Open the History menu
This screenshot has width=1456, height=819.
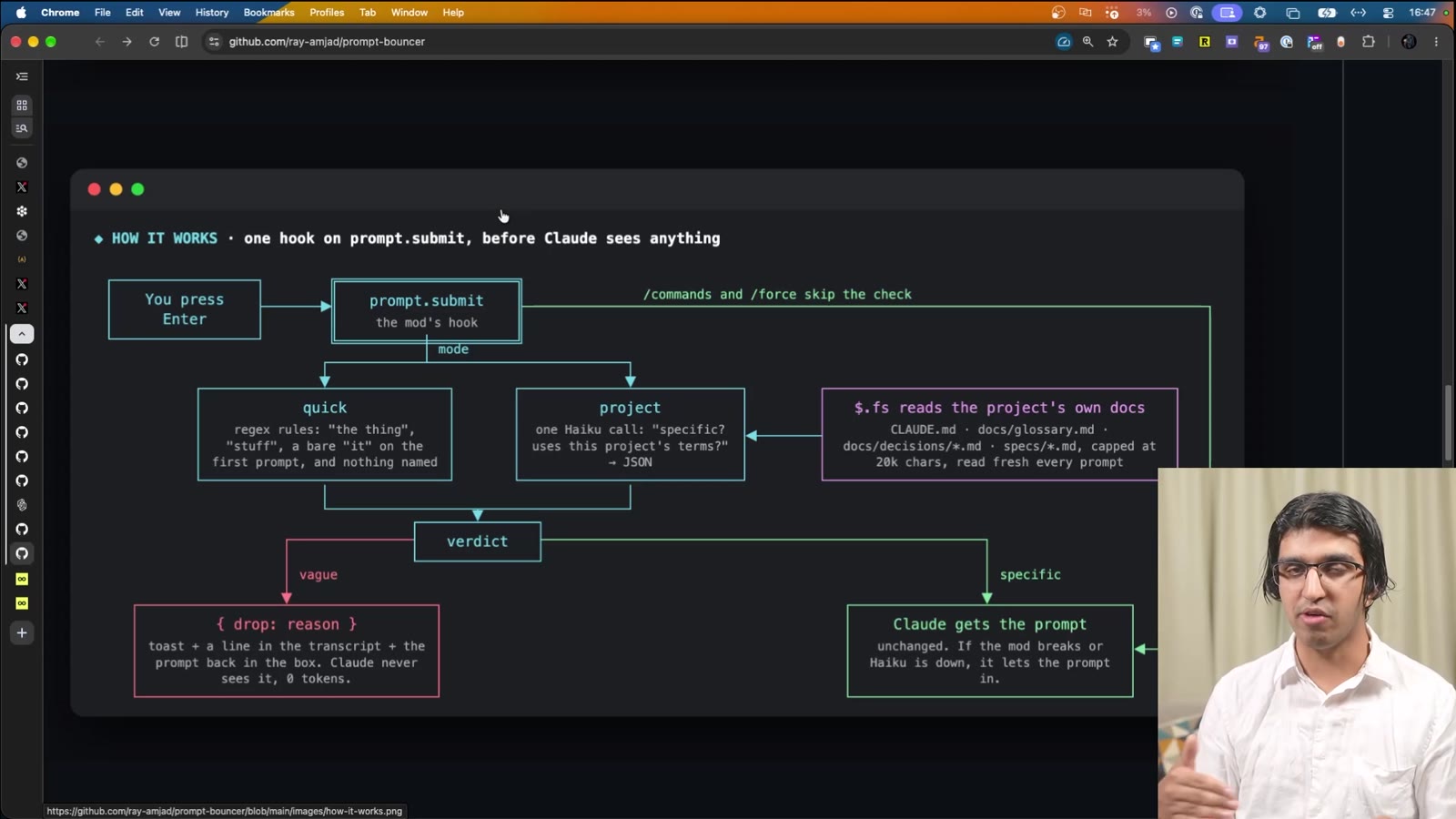pos(212,13)
